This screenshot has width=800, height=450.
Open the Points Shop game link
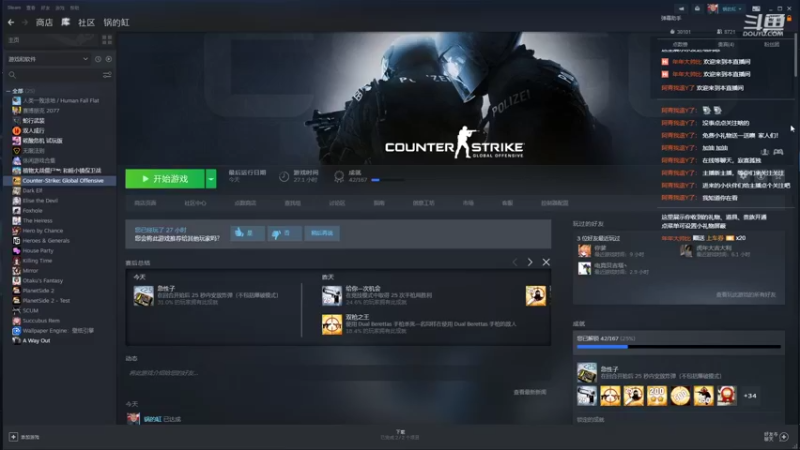point(245,203)
